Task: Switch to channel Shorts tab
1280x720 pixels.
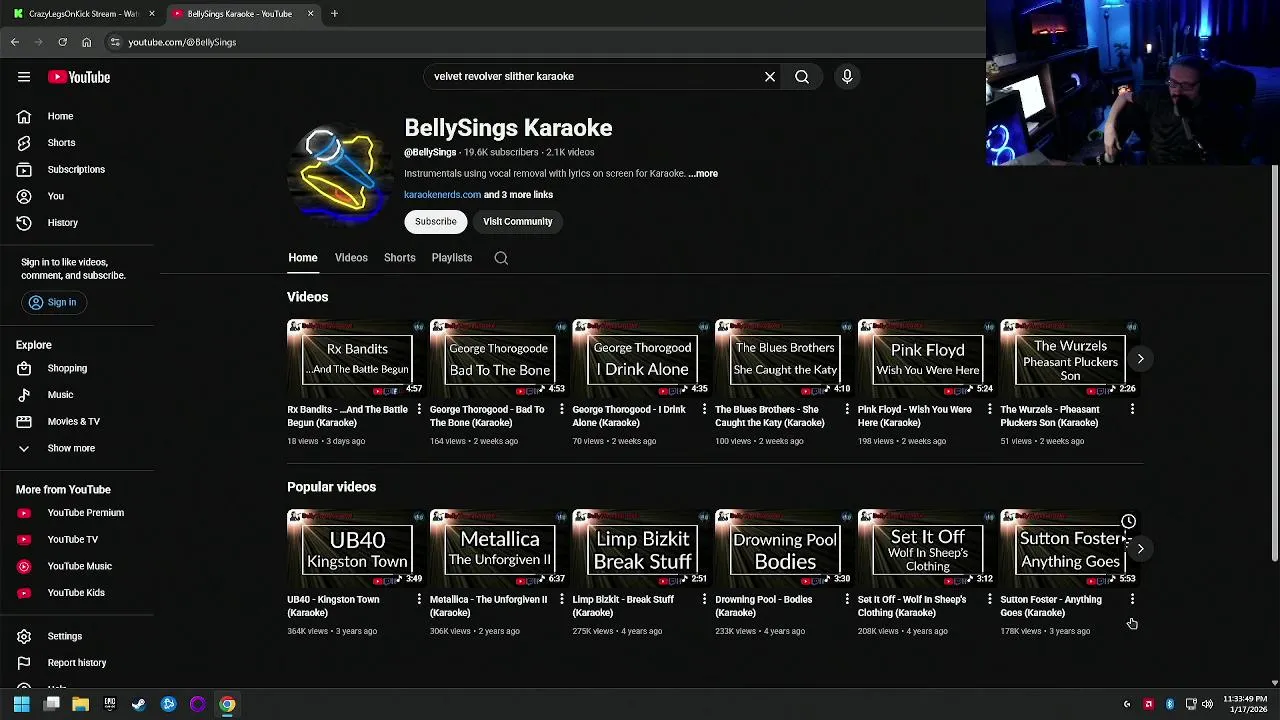Action: [400, 258]
